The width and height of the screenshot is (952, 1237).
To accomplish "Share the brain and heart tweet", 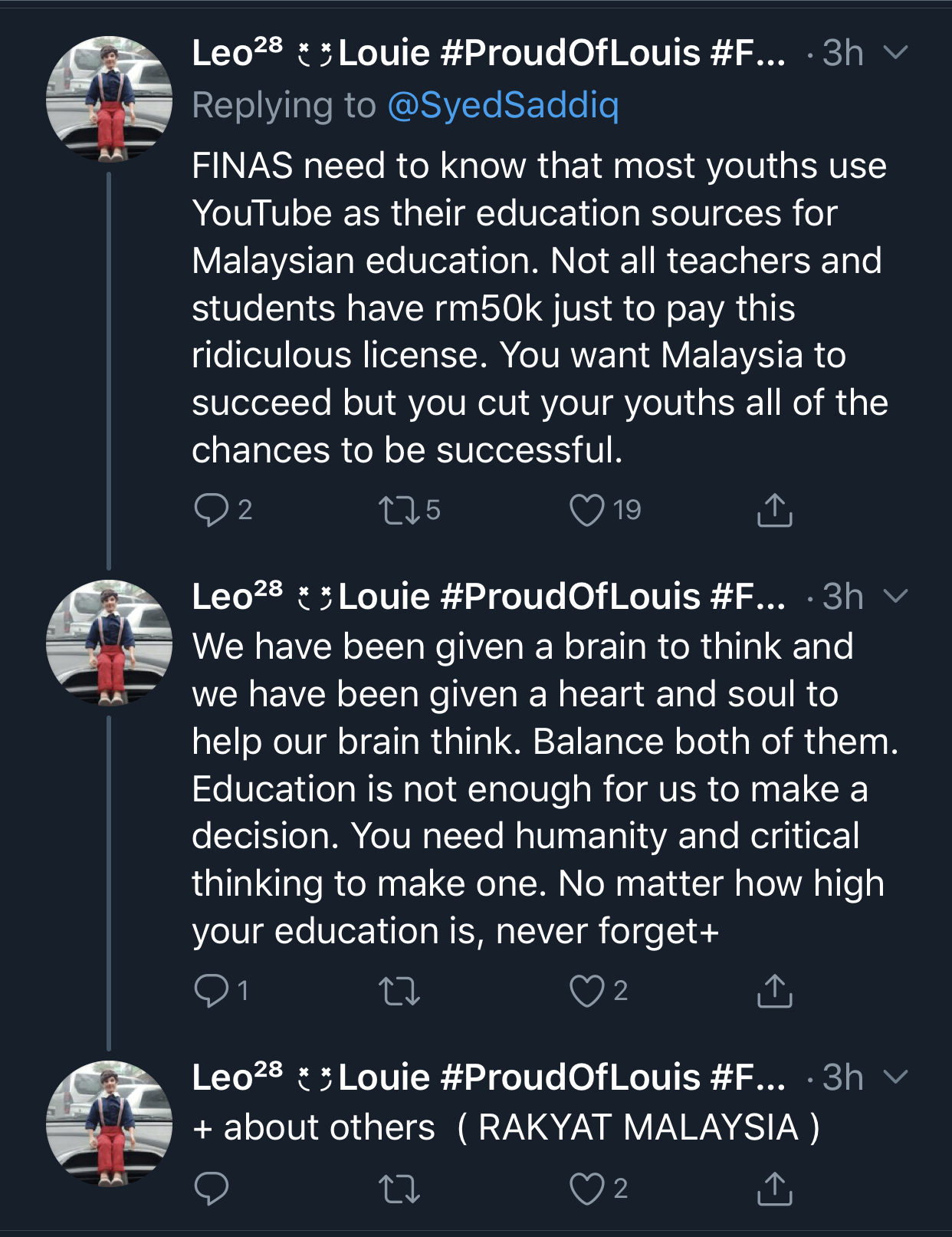I will pyautogui.click(x=774, y=990).
